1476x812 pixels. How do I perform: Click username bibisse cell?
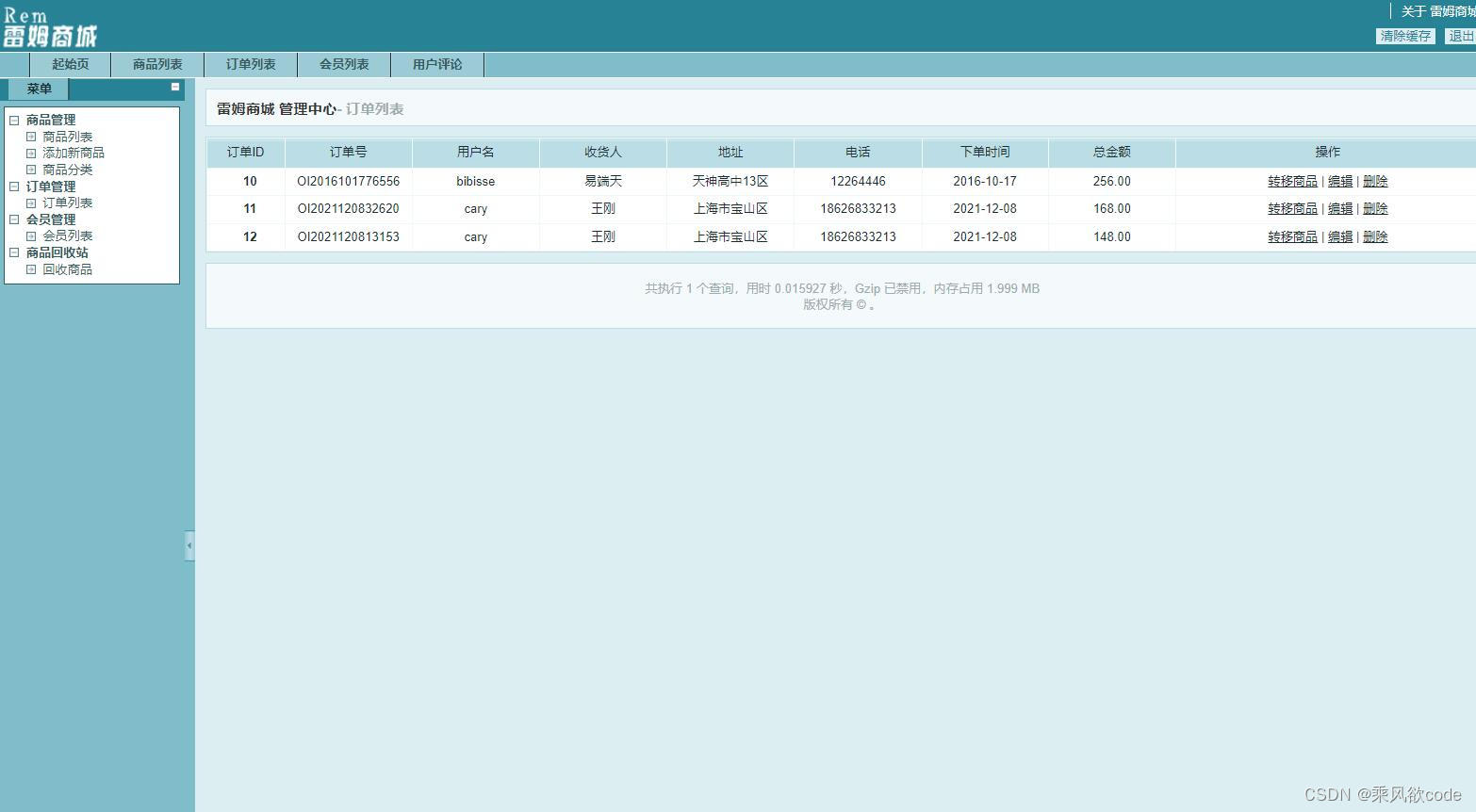pos(476,181)
